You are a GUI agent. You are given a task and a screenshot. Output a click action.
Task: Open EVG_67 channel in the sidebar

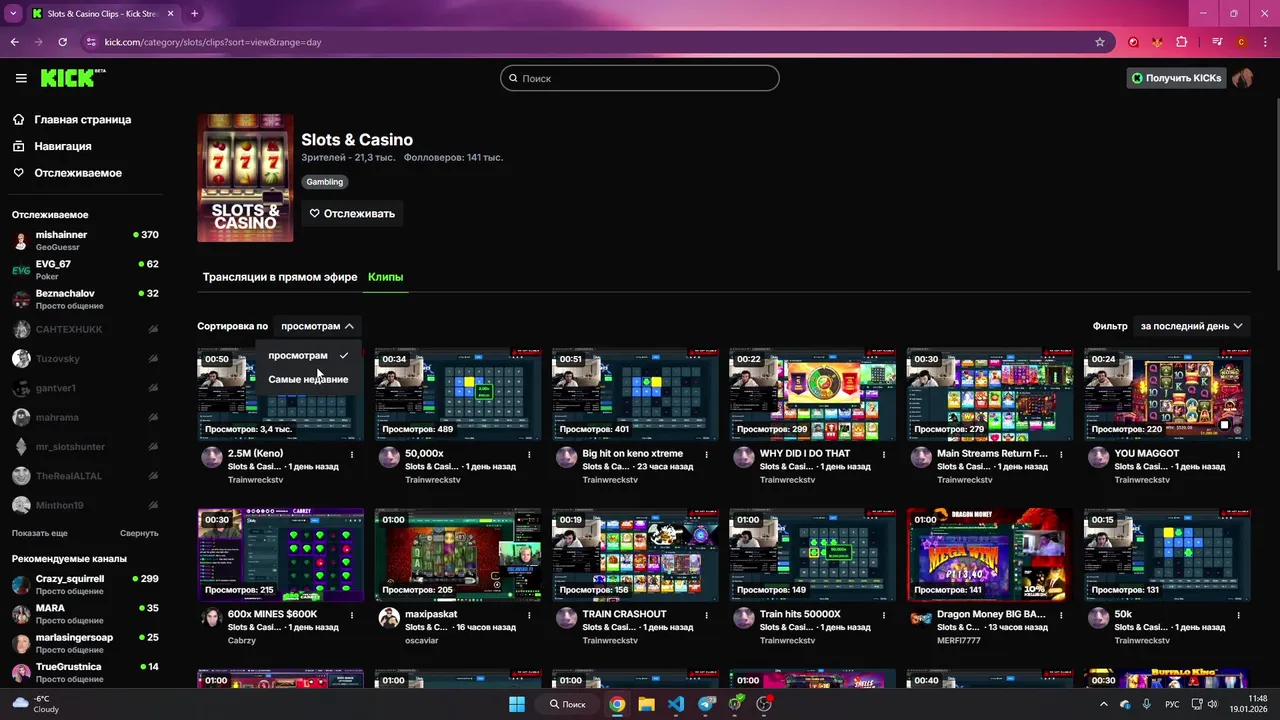coord(85,270)
